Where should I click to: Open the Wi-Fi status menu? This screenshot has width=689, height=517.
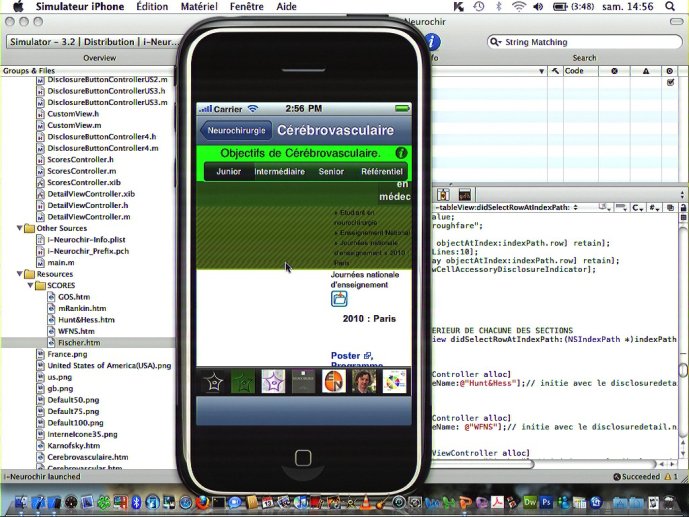[x=519, y=7]
